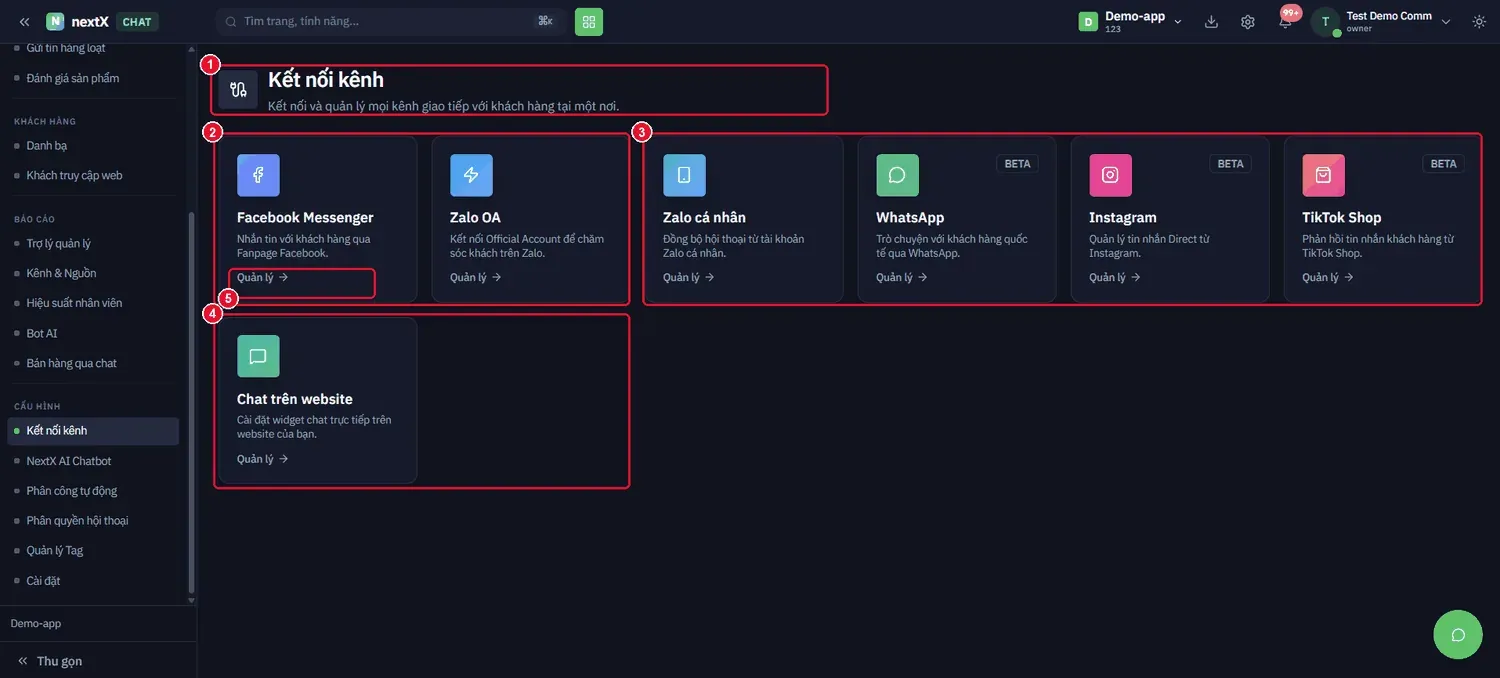Click the Instagram camera icon
The height and width of the screenshot is (678, 1500).
point(1110,175)
